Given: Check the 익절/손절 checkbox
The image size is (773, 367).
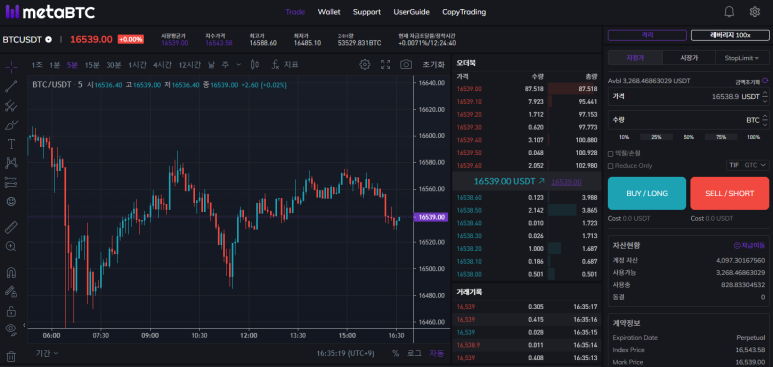Looking at the screenshot, I should (x=611, y=154).
